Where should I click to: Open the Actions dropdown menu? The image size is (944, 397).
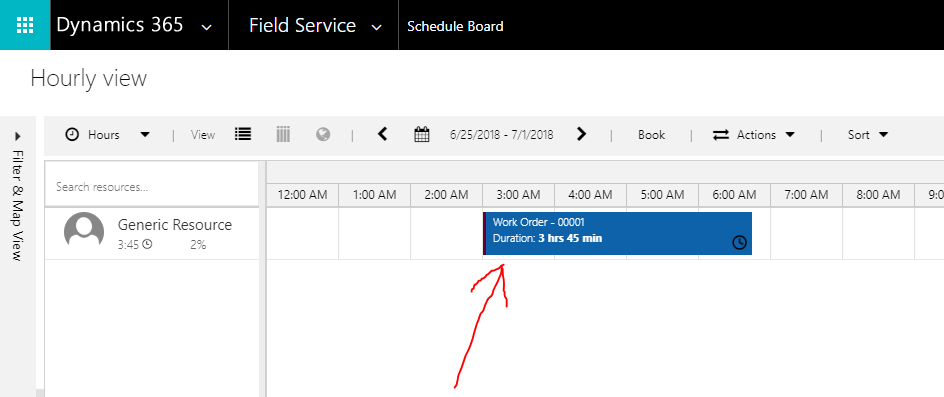(x=754, y=135)
